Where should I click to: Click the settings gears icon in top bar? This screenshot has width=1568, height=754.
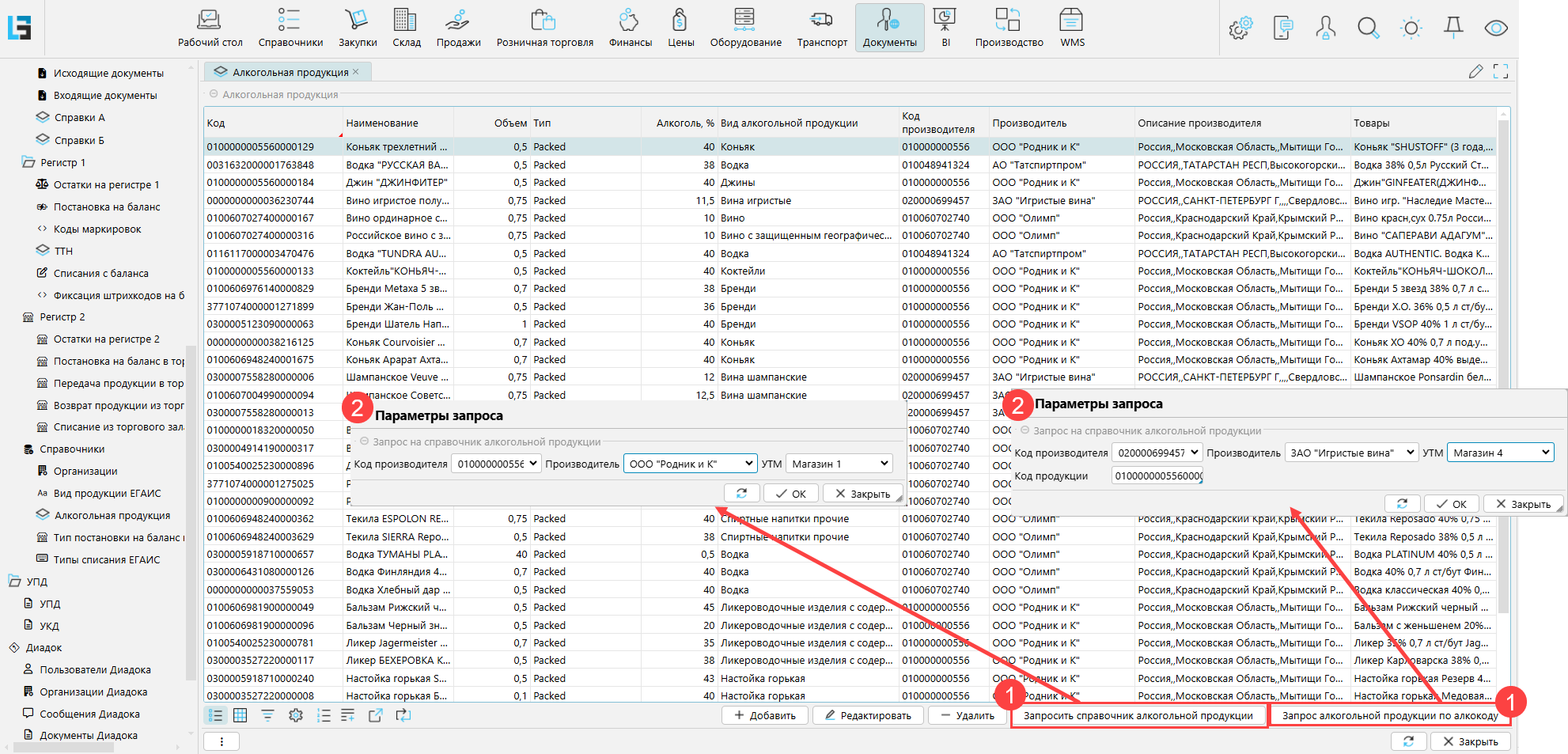[1240, 28]
